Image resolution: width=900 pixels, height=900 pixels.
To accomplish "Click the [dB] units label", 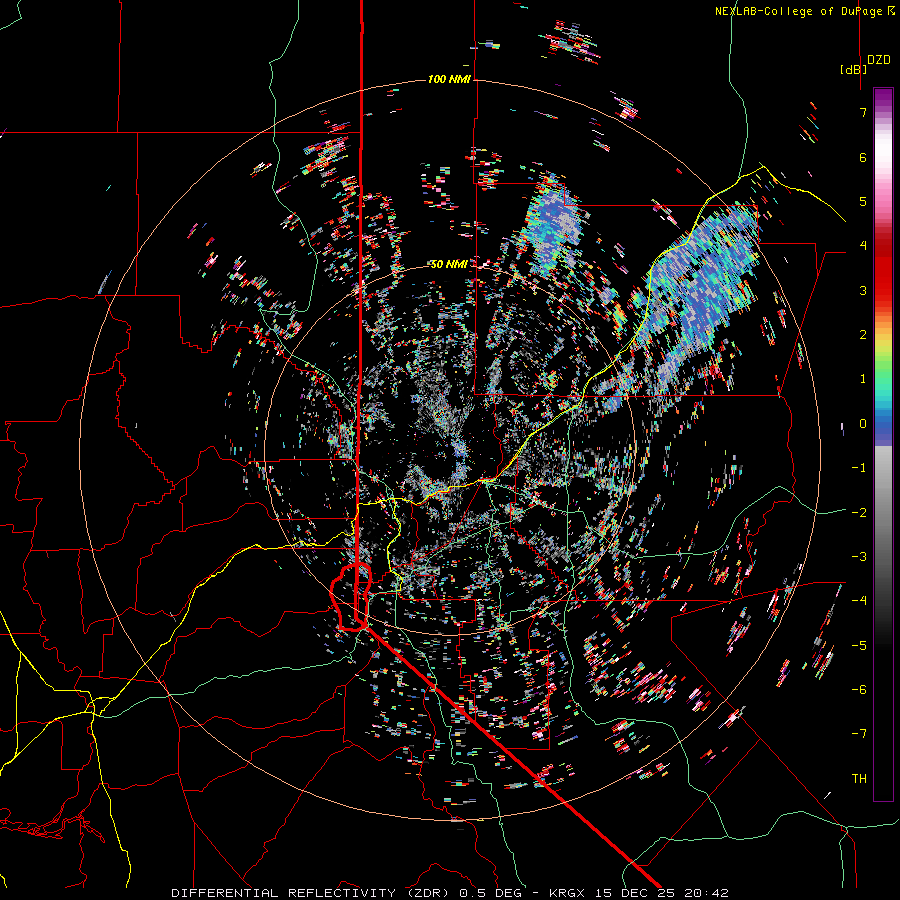I will click(x=853, y=69).
